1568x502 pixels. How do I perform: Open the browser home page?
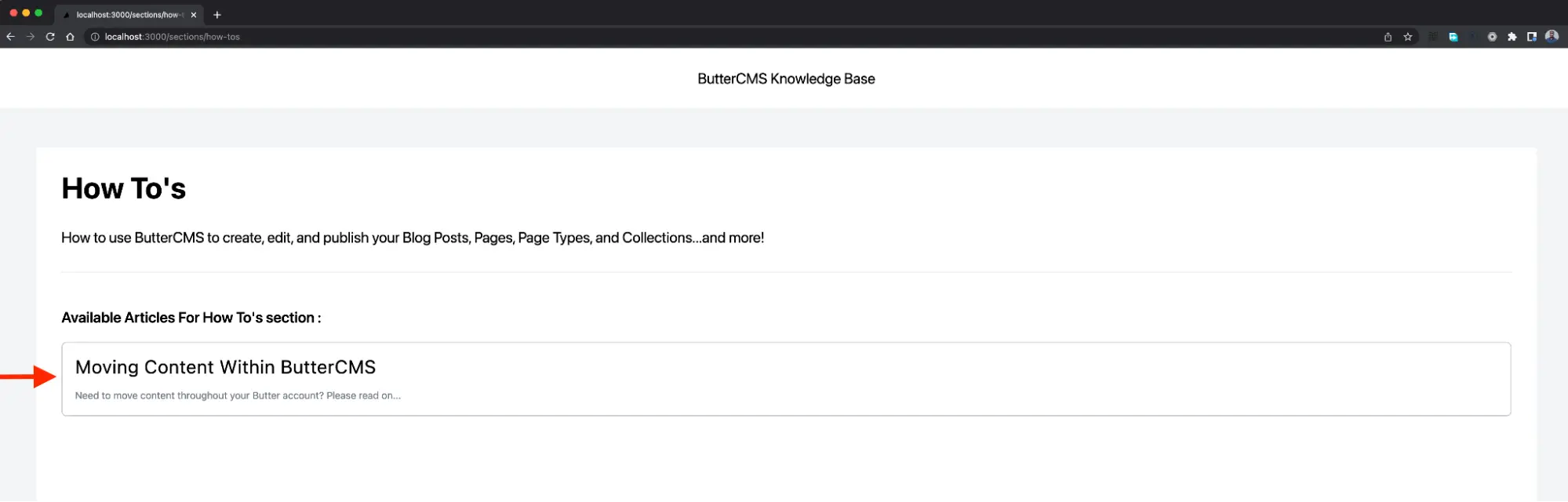[x=70, y=37]
